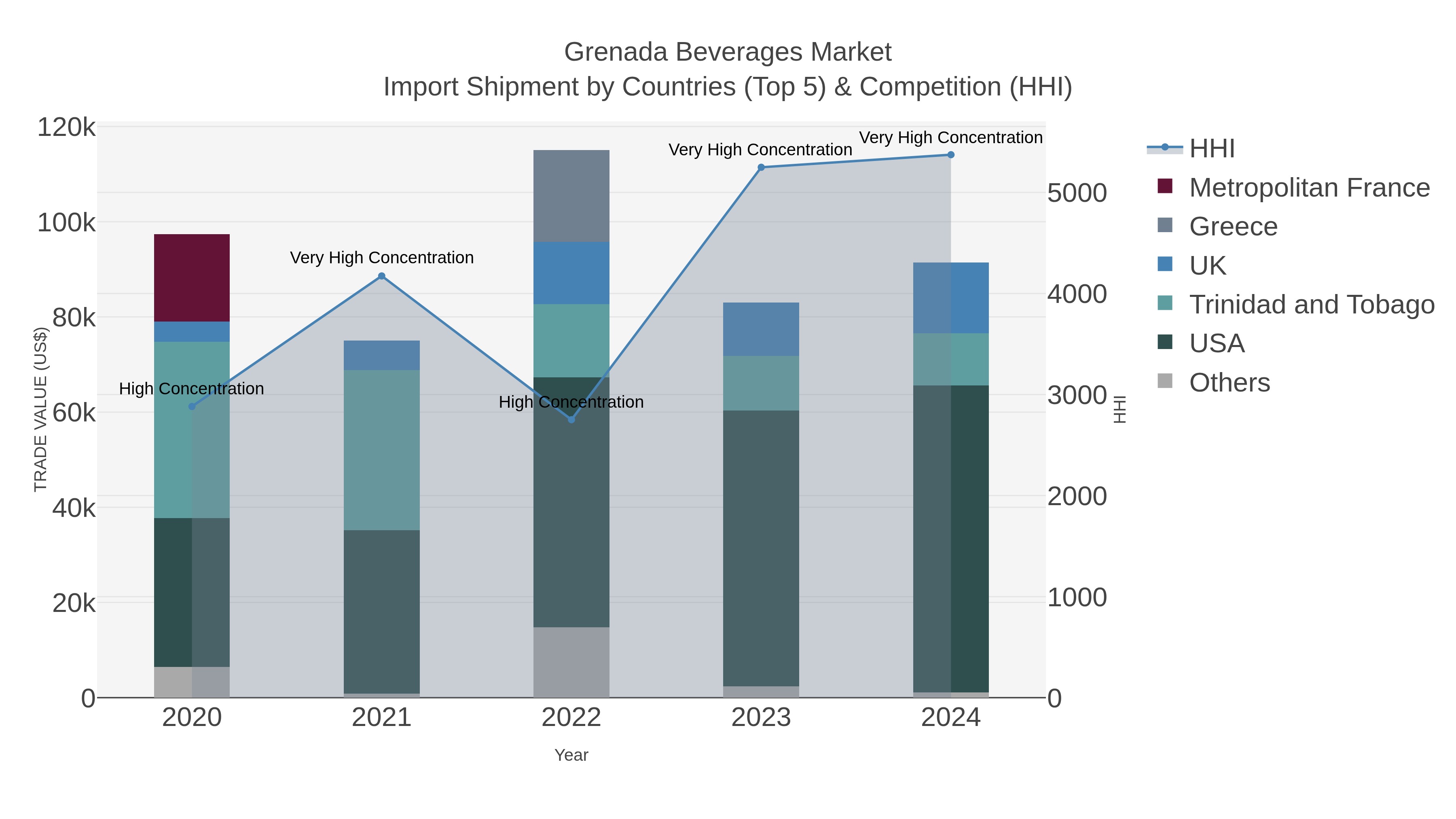Click Very High Concentration annotation above 2023
Viewport: 1456px width, 819px height.
pyautogui.click(x=761, y=150)
